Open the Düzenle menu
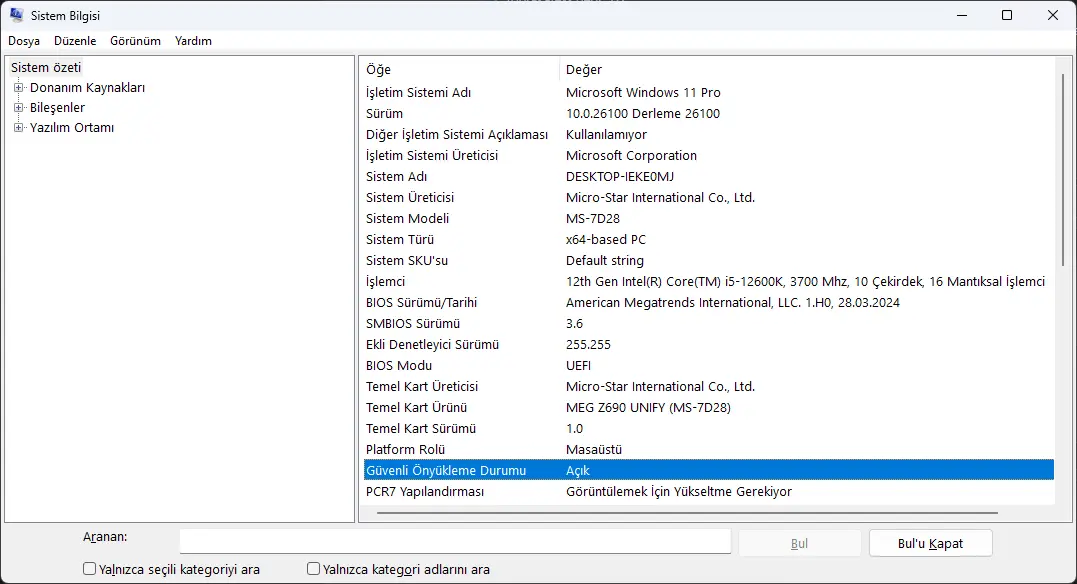Viewport: 1077px width, 584px height. (75, 41)
